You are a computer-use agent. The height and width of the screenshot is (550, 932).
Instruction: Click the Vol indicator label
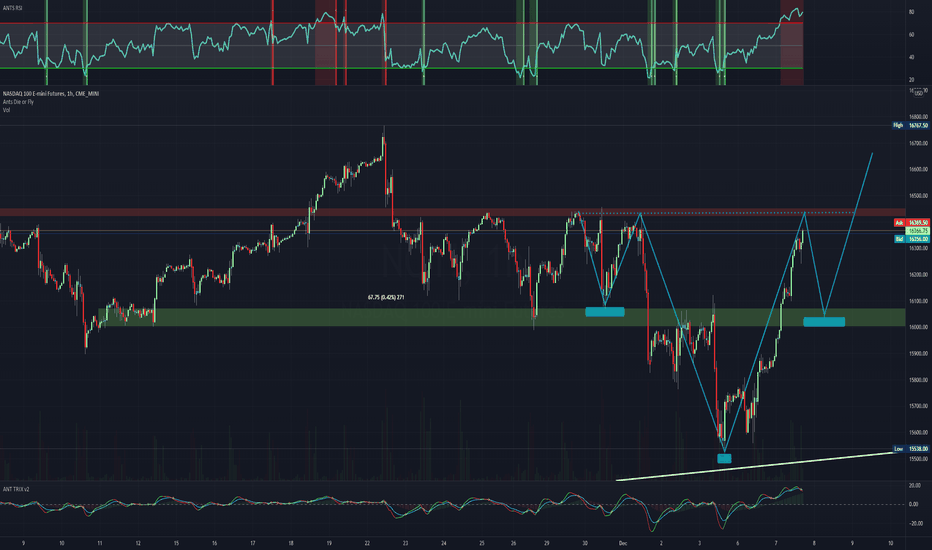click(6, 110)
